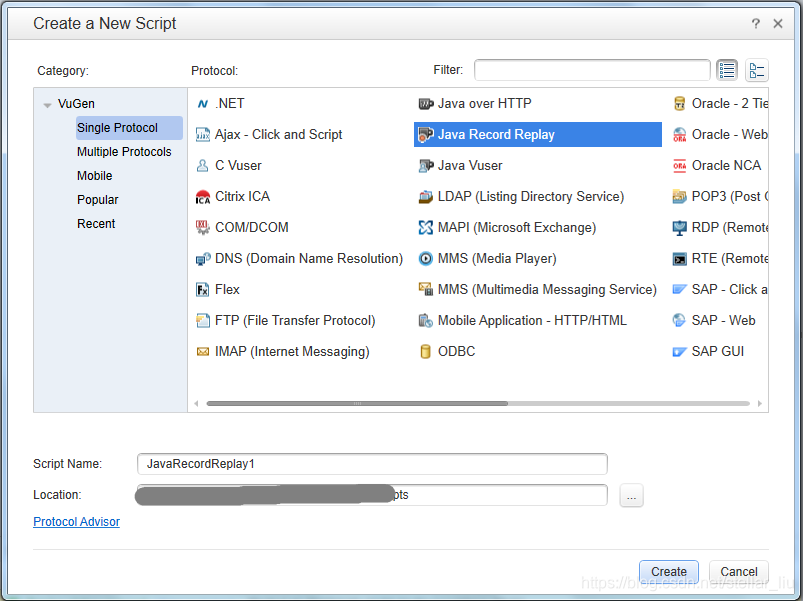The height and width of the screenshot is (601, 803).
Task: Select the DNS protocol icon
Action: [x=203, y=259]
